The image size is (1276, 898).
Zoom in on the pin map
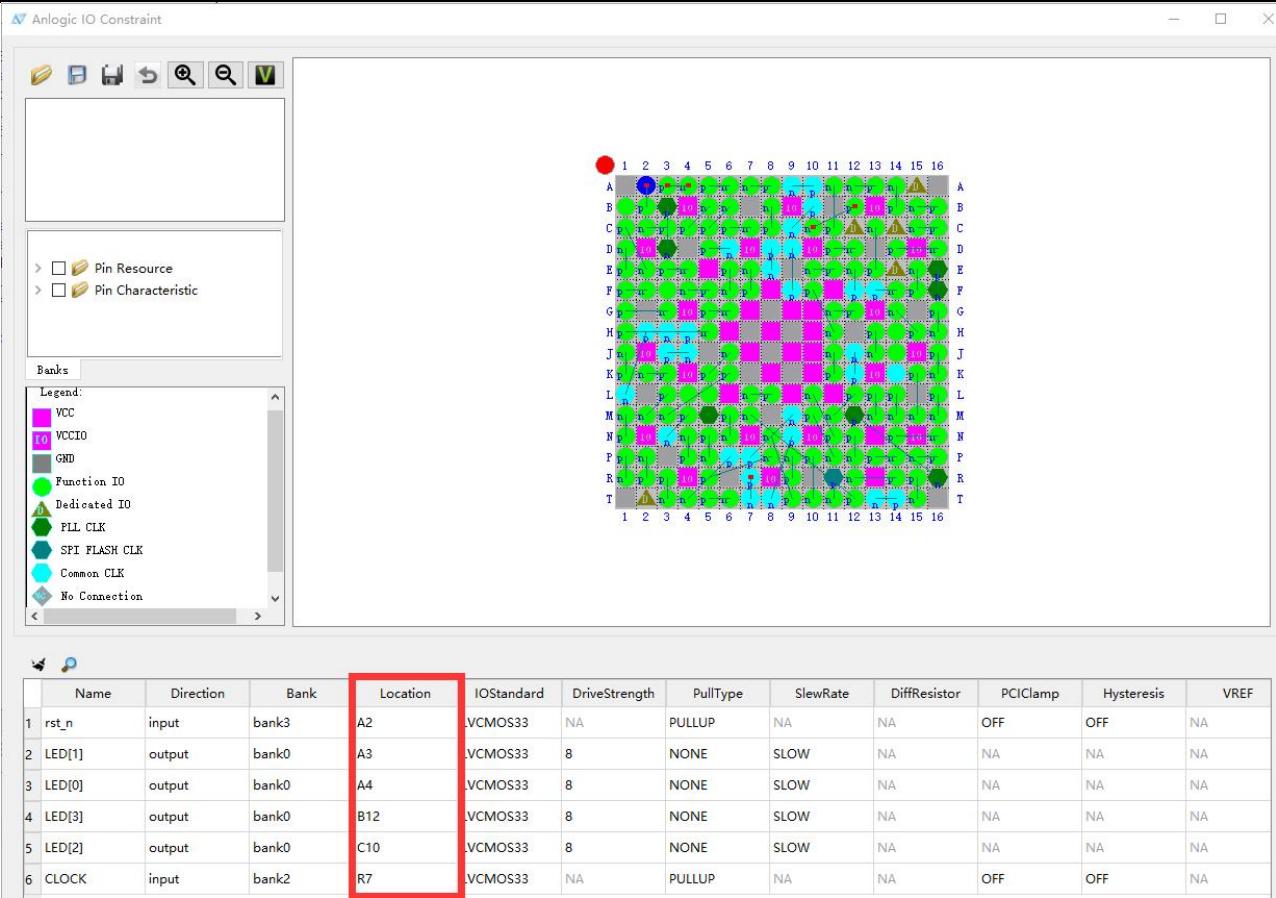coord(185,75)
